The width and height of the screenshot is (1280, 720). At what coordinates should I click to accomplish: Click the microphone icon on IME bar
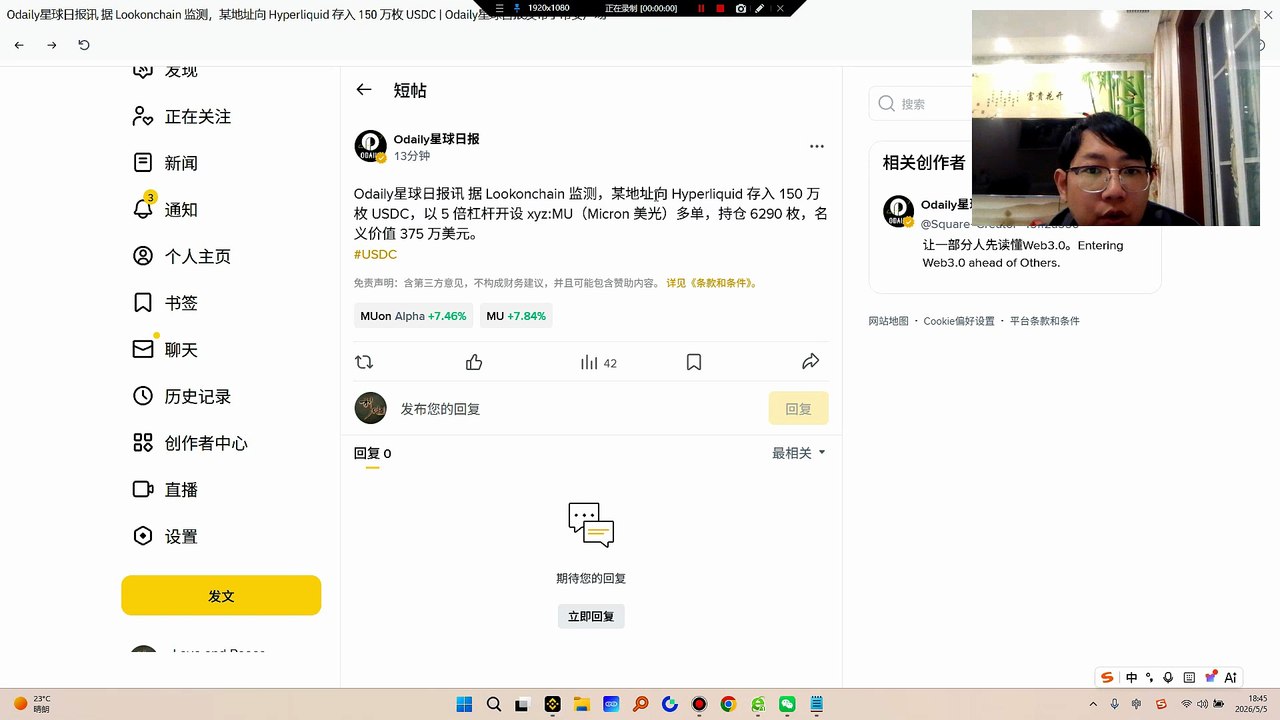pyautogui.click(x=1168, y=677)
